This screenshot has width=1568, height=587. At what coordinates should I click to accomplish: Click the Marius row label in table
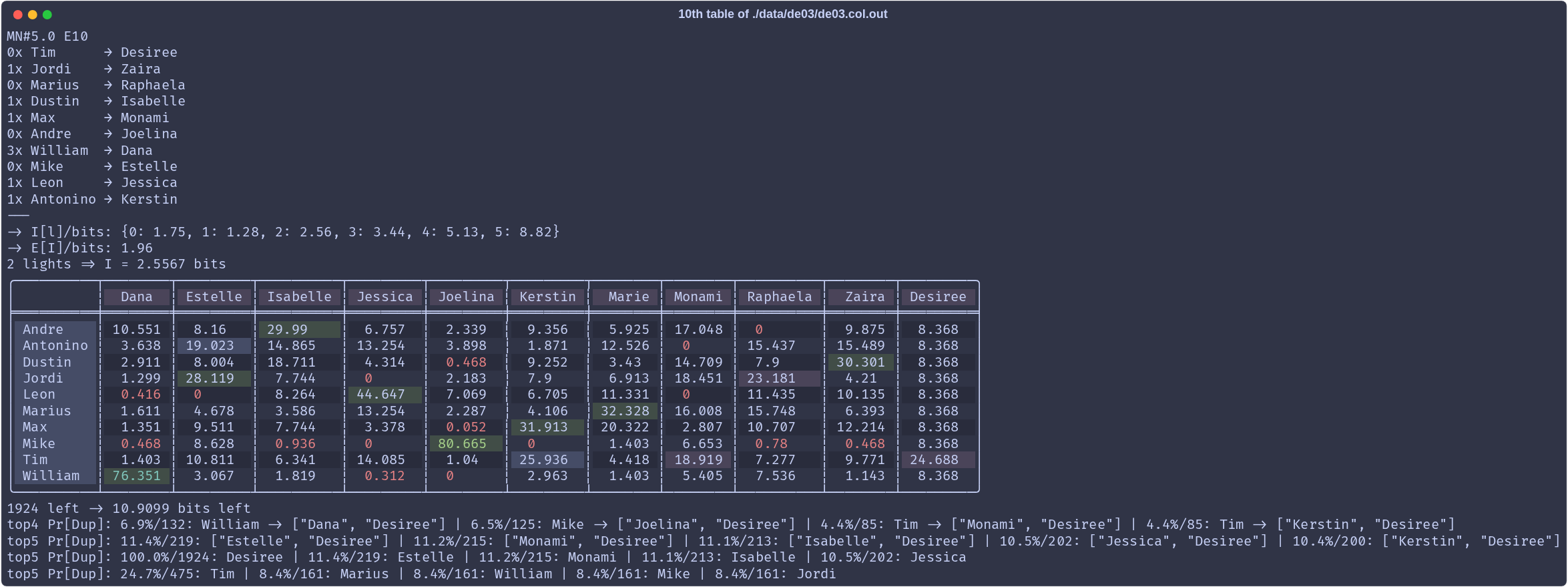(55, 411)
